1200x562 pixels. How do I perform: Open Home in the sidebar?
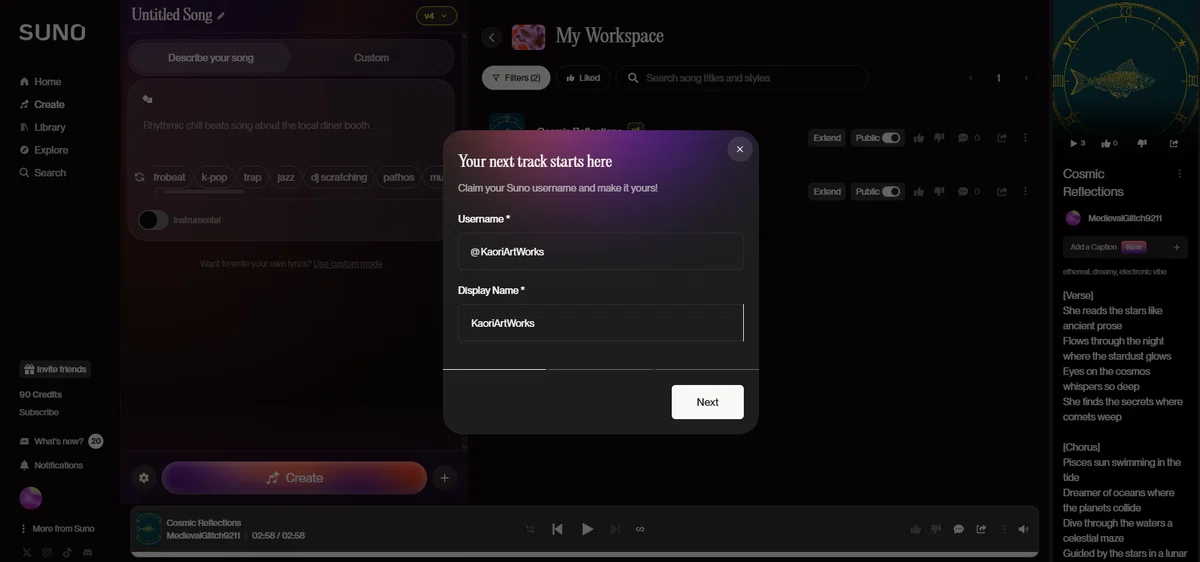coord(41,82)
